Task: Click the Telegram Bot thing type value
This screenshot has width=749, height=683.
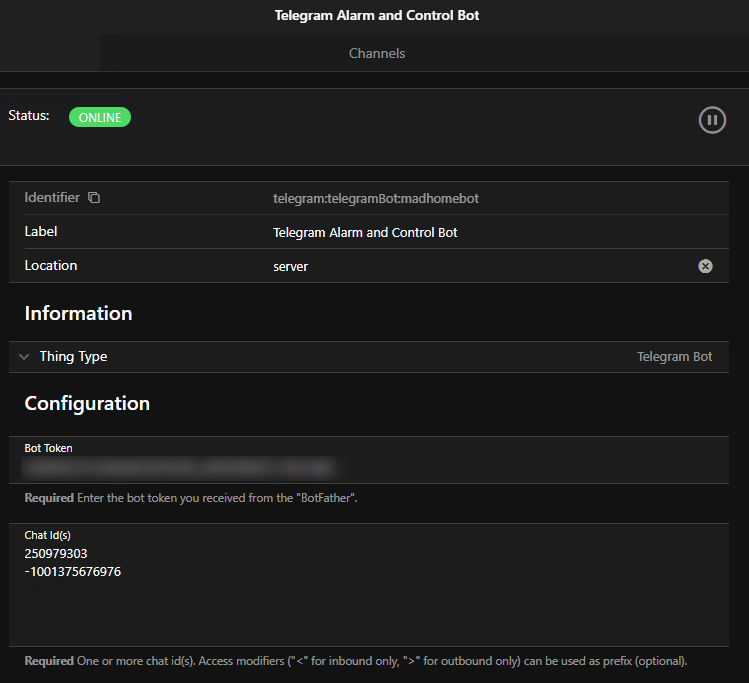Action: [674, 357]
